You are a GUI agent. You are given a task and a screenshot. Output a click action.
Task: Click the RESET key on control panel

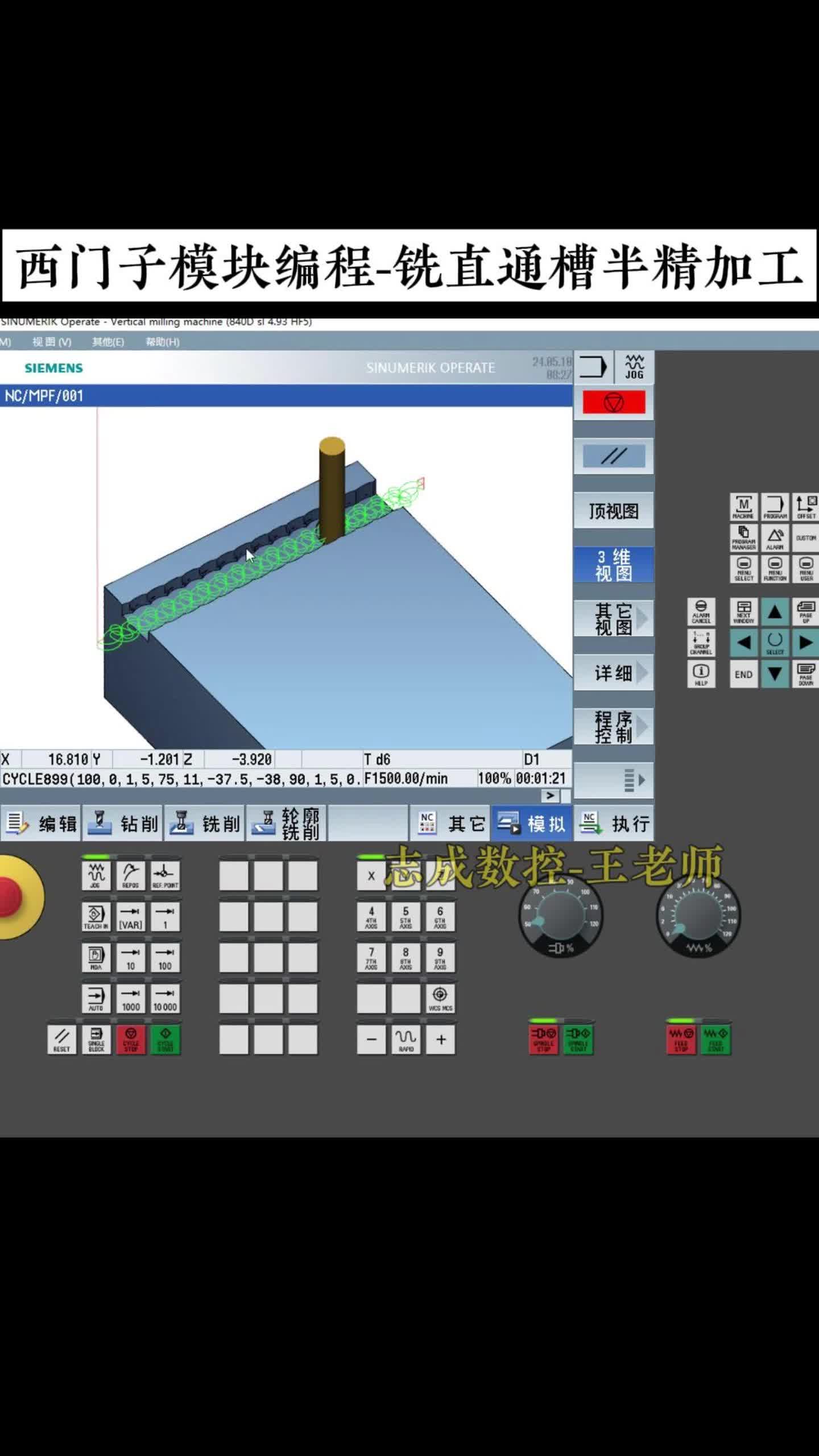[x=61, y=1039]
